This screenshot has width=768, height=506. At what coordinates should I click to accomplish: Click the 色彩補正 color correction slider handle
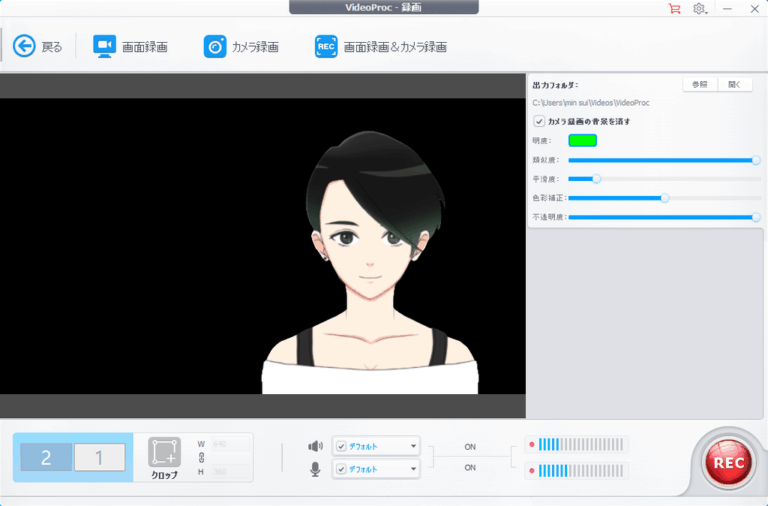(664, 198)
